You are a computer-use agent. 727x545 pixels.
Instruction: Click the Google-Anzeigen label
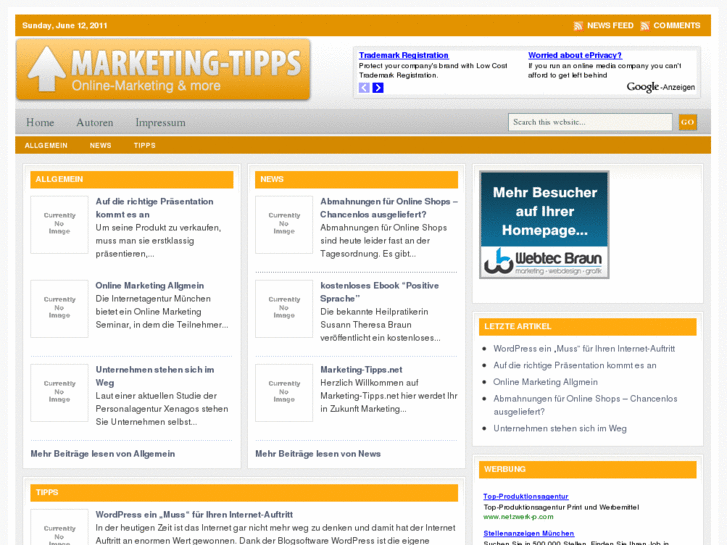point(660,87)
